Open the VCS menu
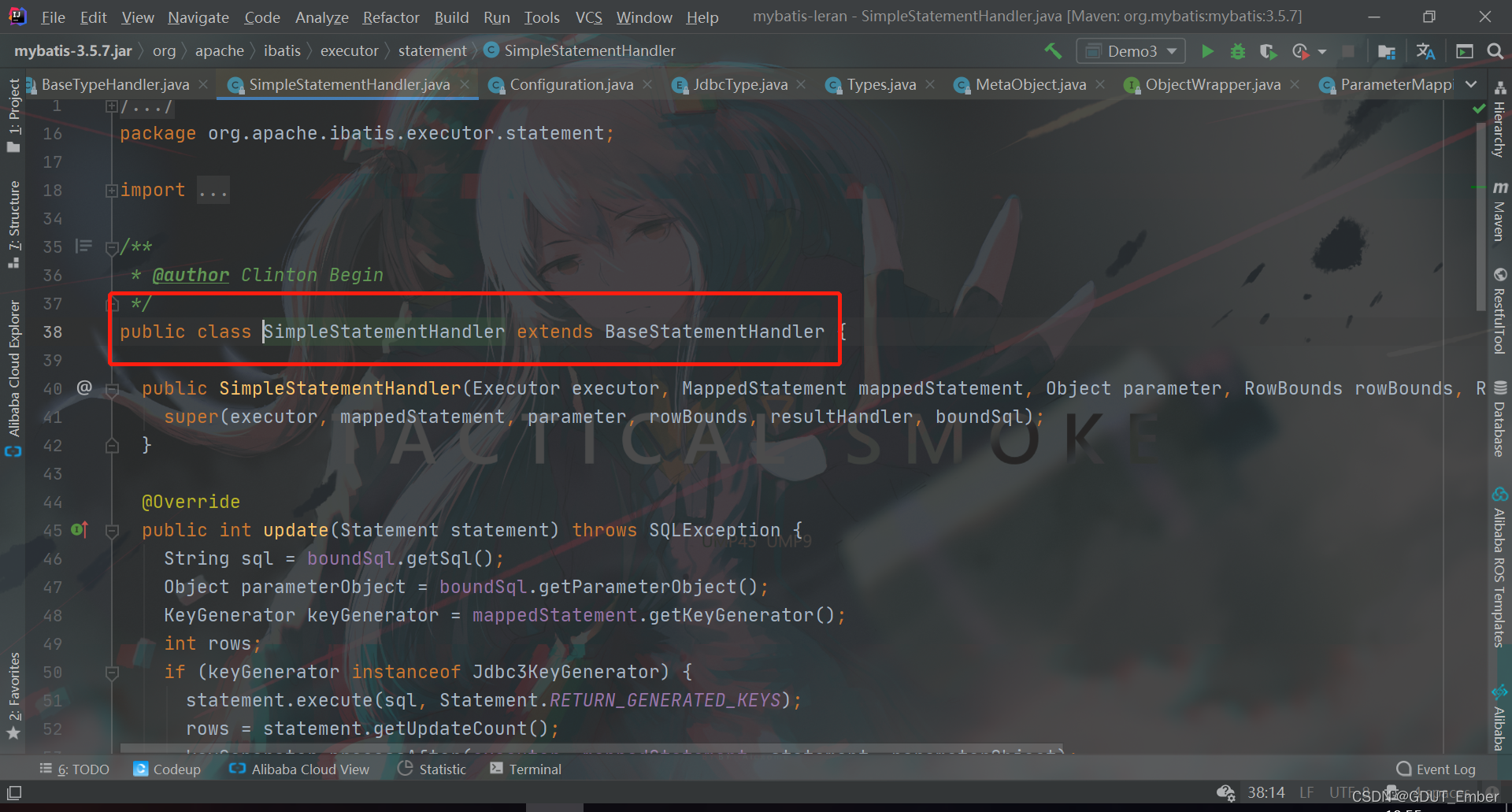 [x=588, y=17]
